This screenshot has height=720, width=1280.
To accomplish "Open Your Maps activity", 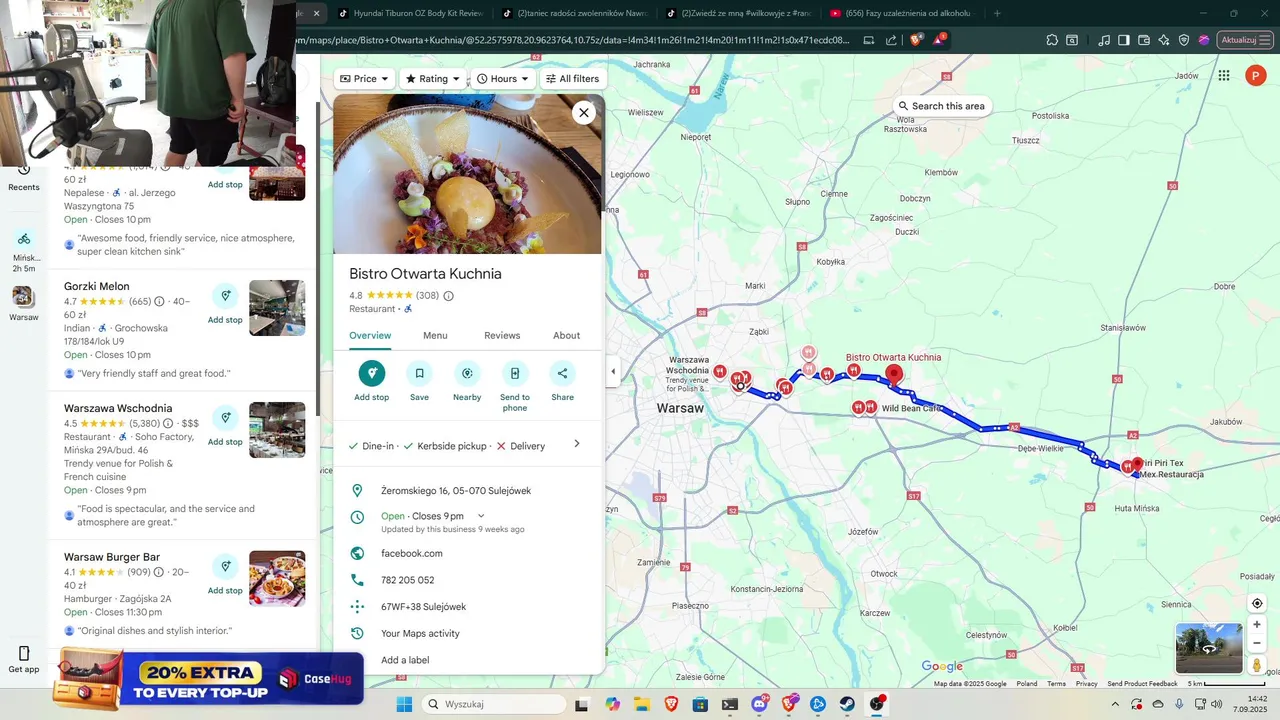I will (x=420, y=633).
